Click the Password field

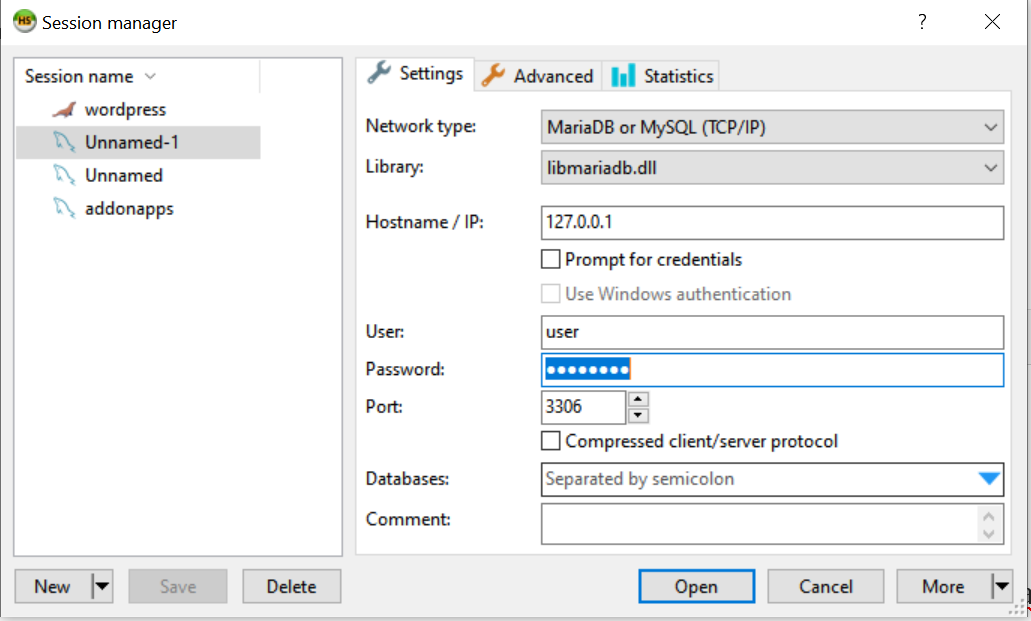(x=772, y=370)
